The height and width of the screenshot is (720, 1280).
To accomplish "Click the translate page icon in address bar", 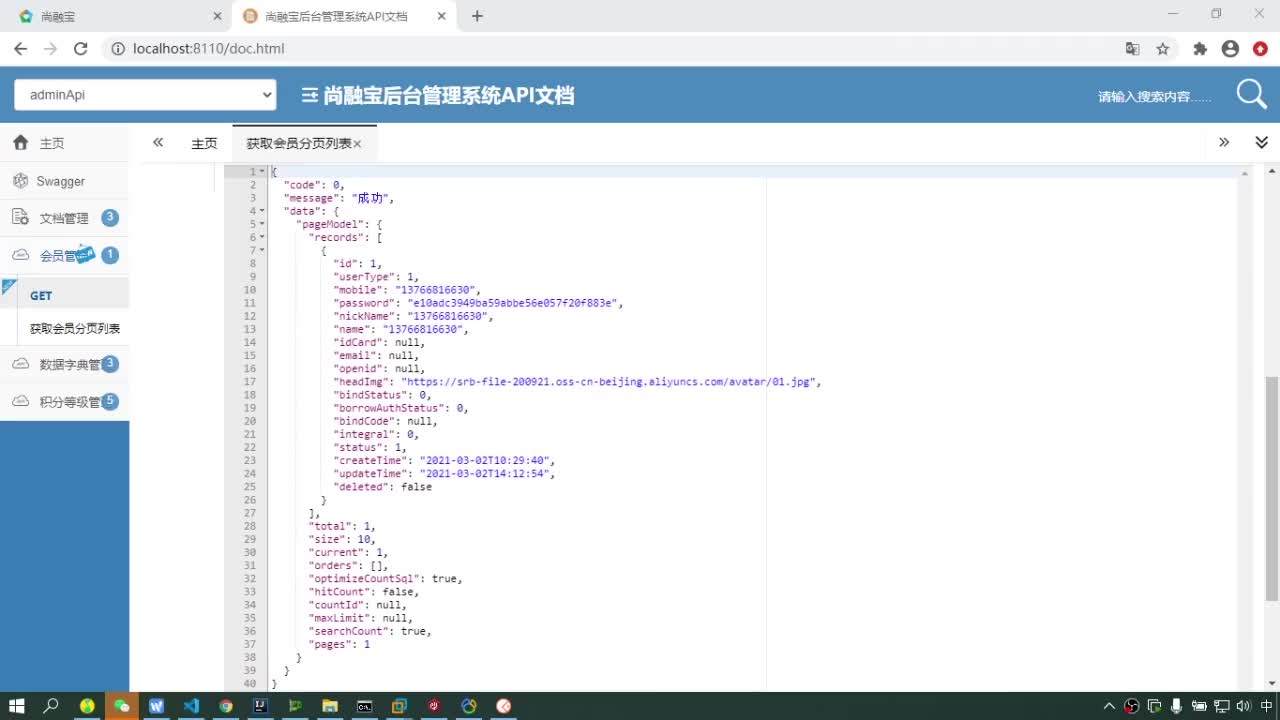I will coord(1132,48).
